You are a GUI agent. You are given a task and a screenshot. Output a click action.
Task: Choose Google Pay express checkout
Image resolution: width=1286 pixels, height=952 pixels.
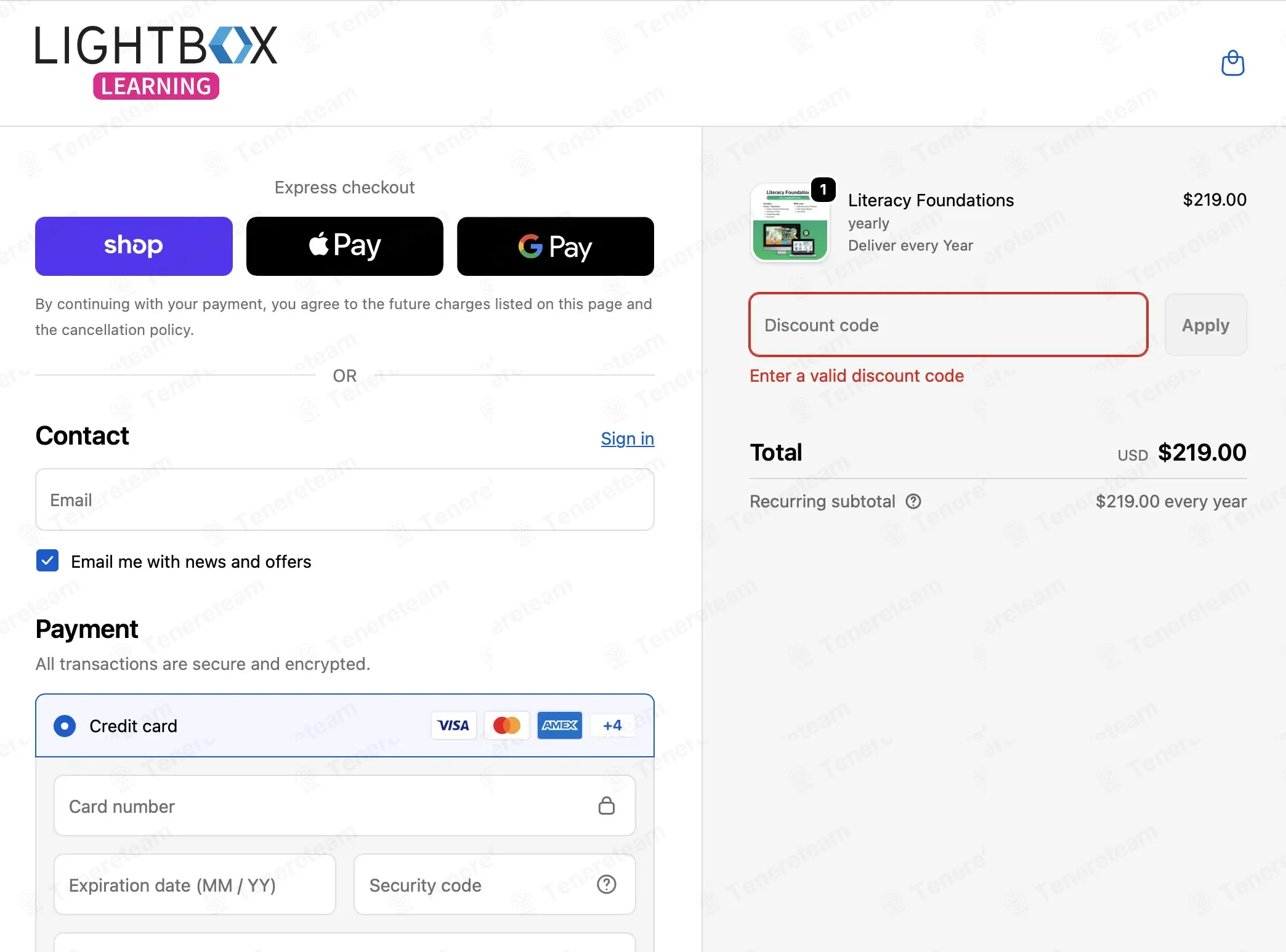click(x=556, y=246)
